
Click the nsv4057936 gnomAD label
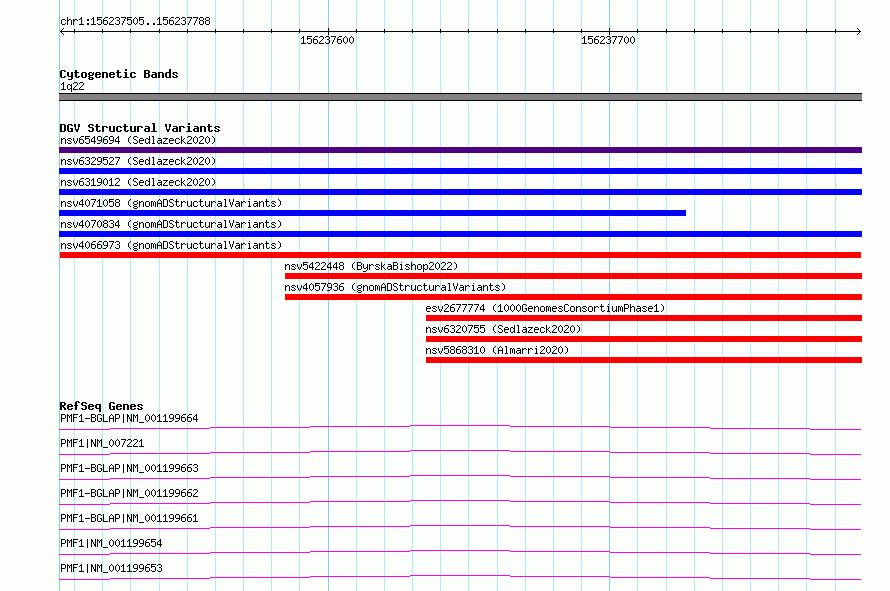coord(395,287)
